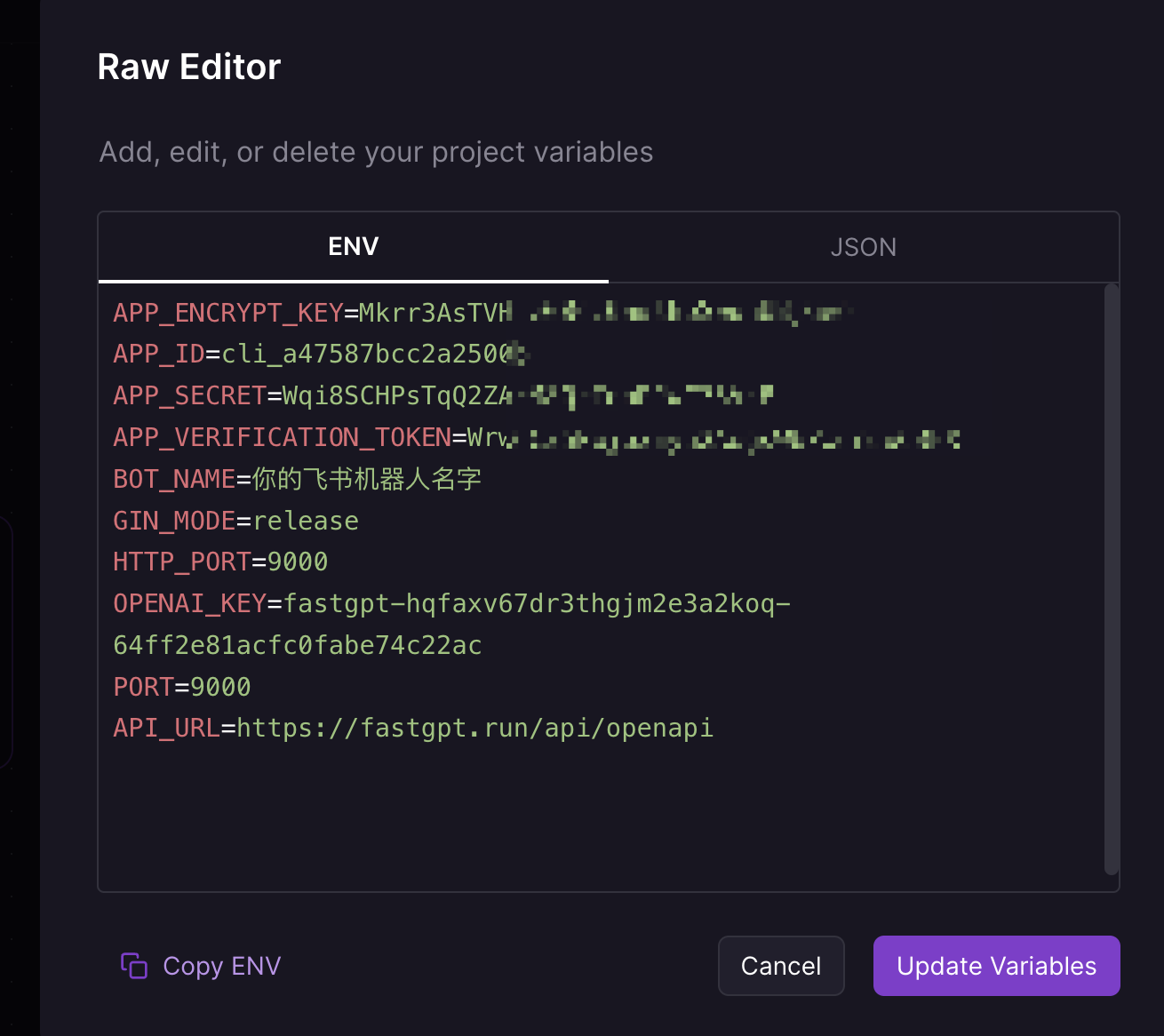Click the editor's vertical scrollbar
Image resolution: width=1164 pixels, height=1036 pixels.
(x=1111, y=578)
